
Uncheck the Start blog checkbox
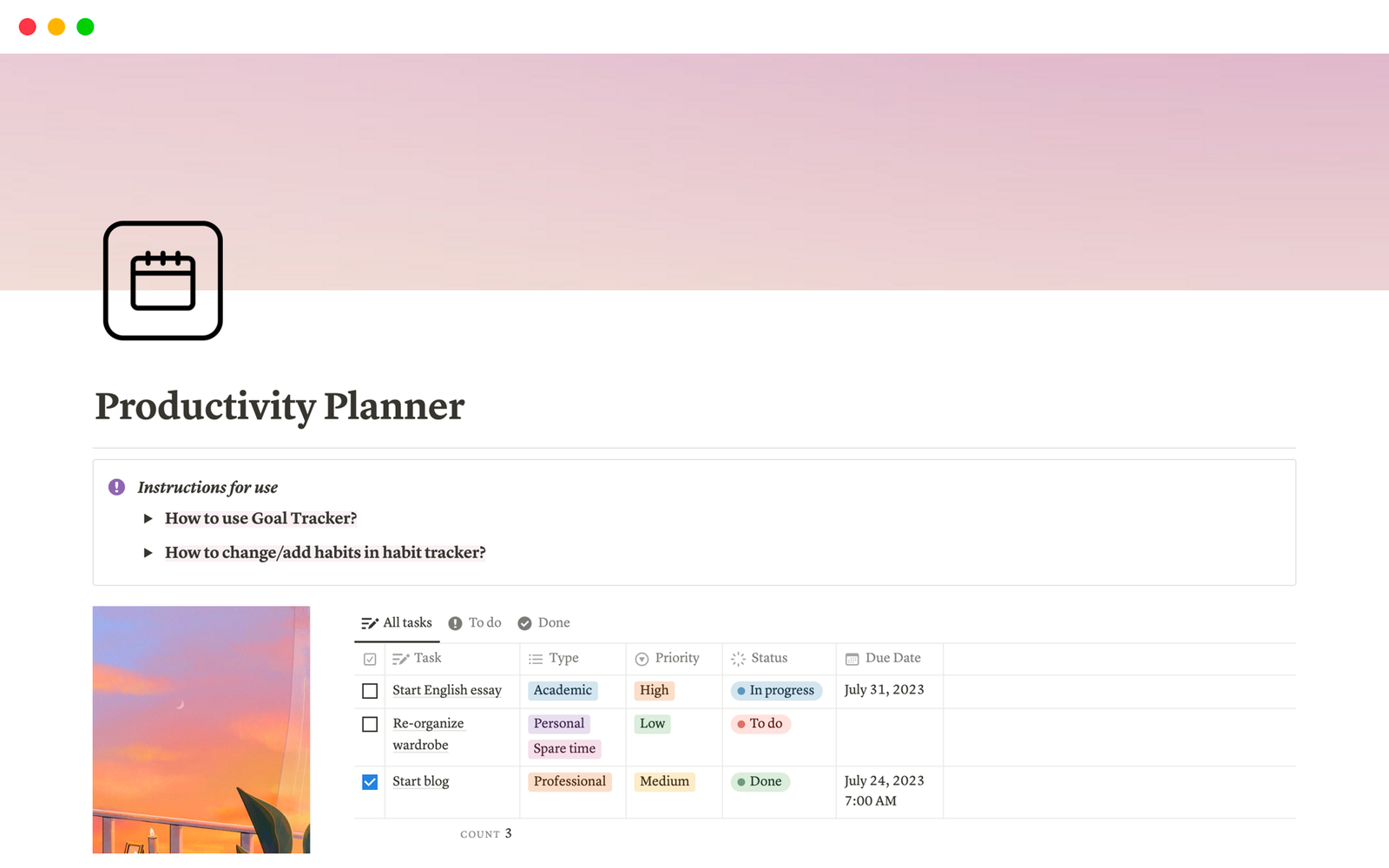tap(370, 782)
